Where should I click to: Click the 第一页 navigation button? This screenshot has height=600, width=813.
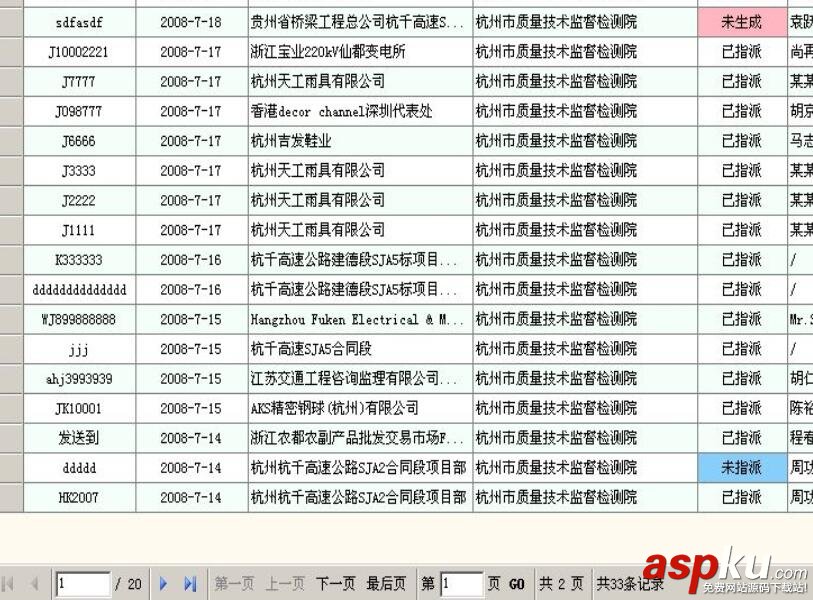pos(232,583)
